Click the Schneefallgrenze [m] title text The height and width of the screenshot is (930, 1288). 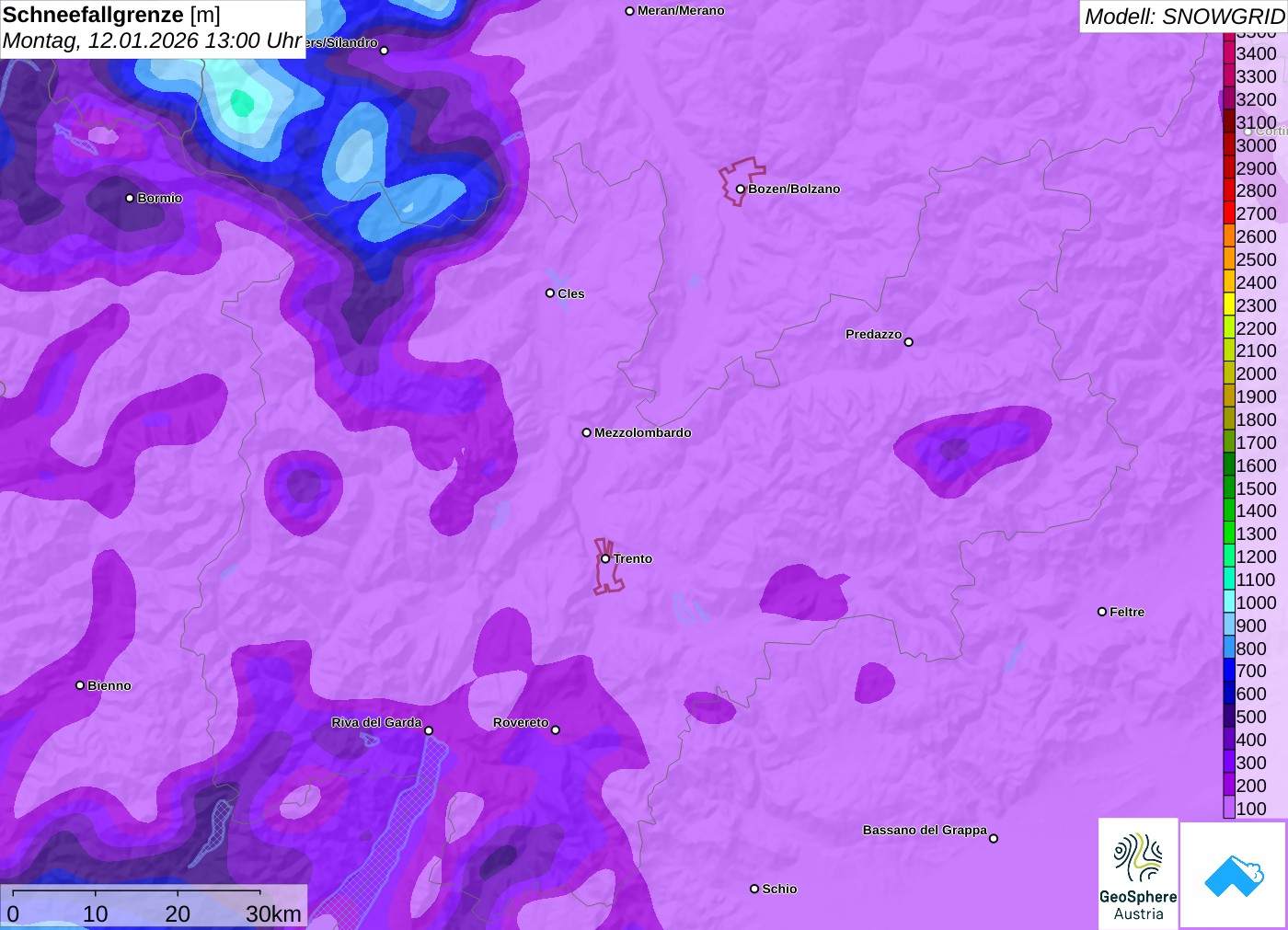tap(111, 15)
